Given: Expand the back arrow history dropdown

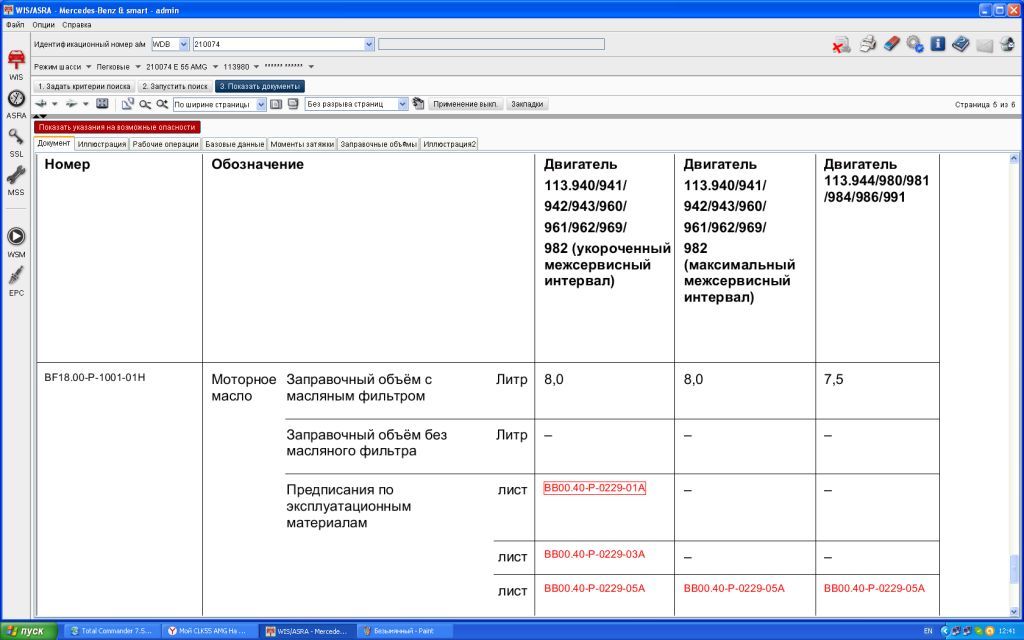Looking at the screenshot, I should [55, 104].
